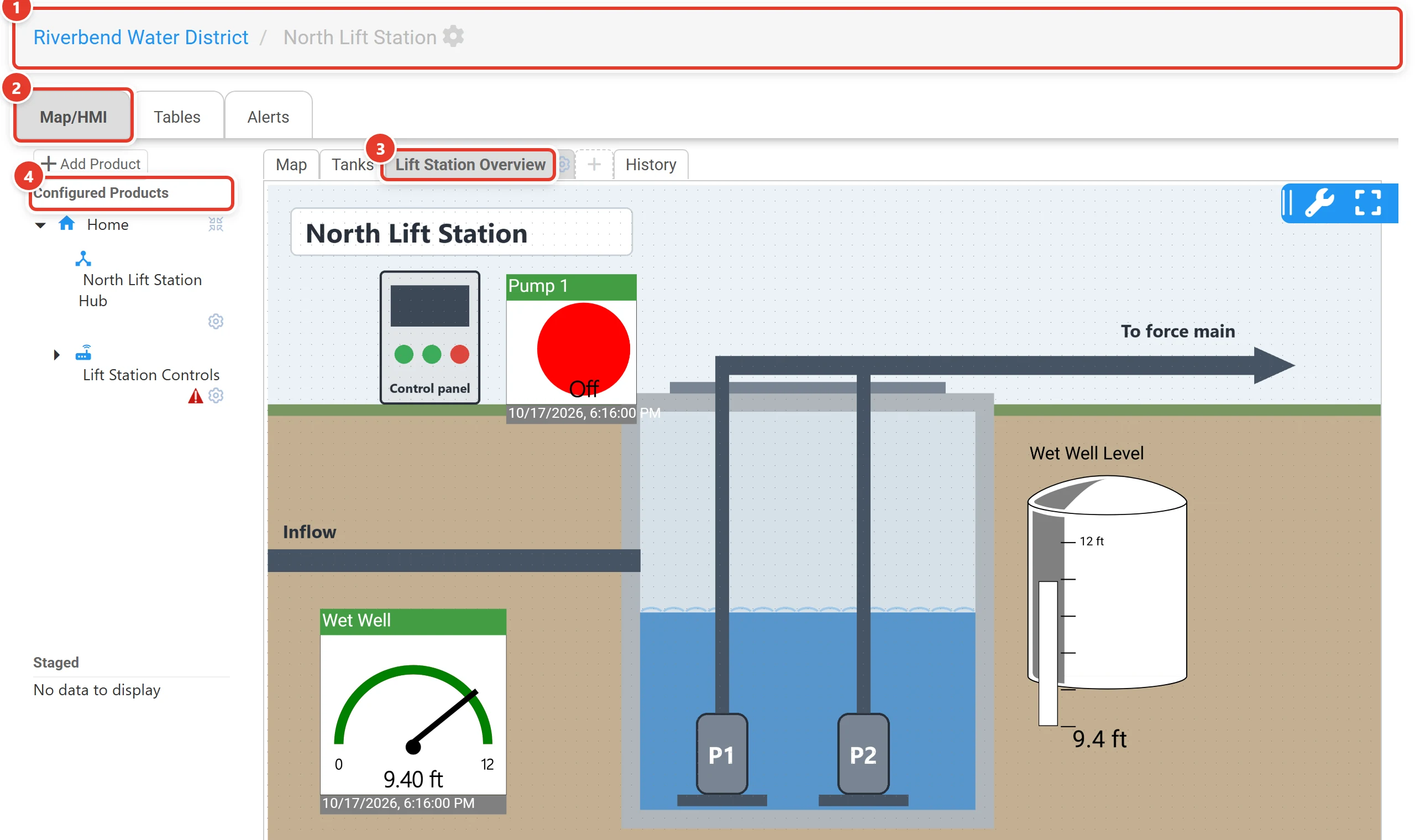Screen dimensions: 1415x840
Task: Click the Lift Station Controls router icon
Action: tap(83, 353)
